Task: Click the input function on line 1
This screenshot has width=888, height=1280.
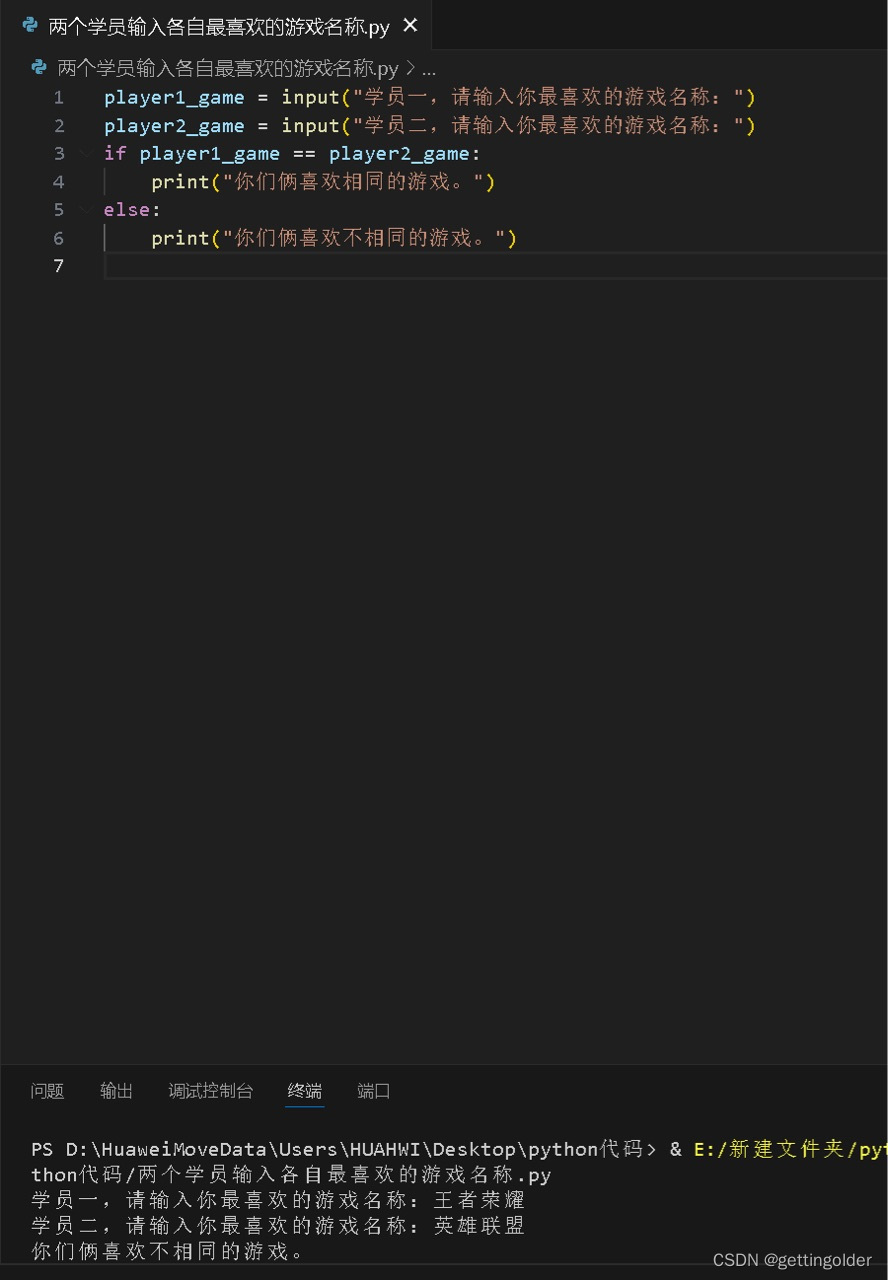Action: tap(310, 97)
